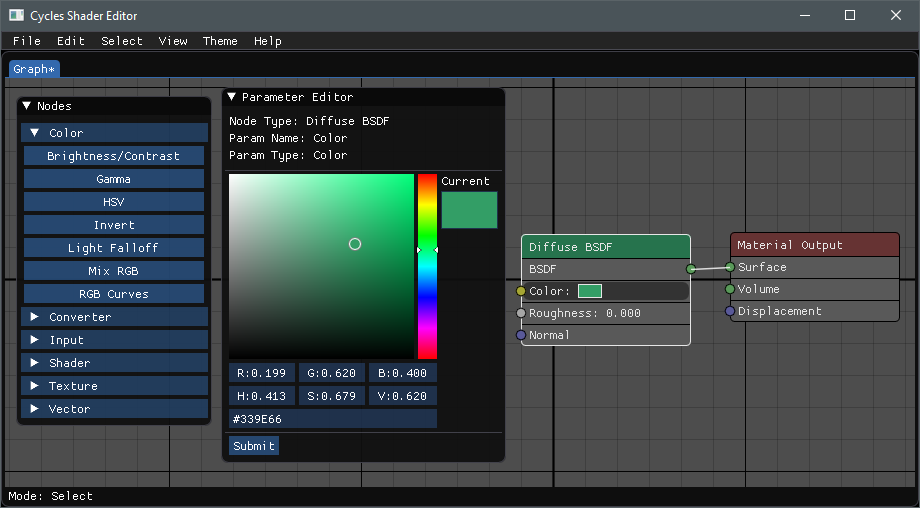
Task: Select the Material Output node header
Action: click(x=815, y=245)
